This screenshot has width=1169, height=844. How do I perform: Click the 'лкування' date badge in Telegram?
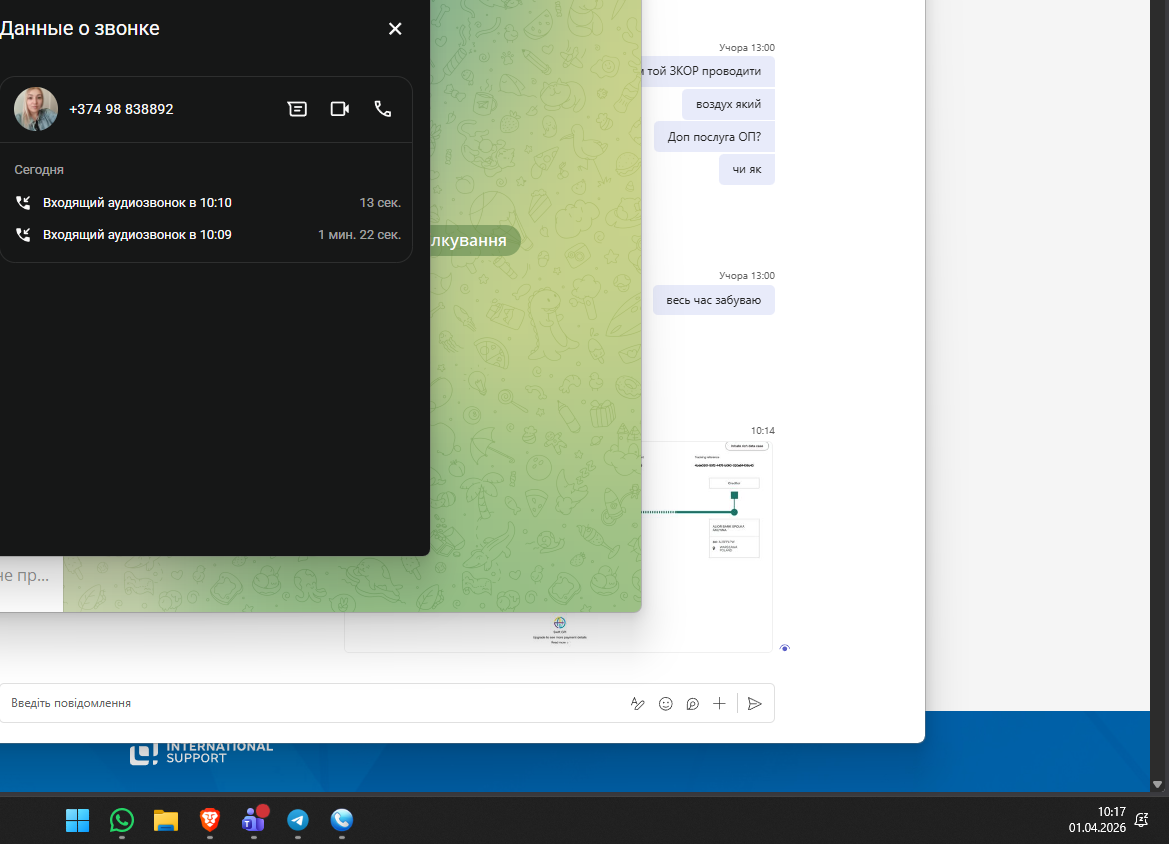(476, 240)
